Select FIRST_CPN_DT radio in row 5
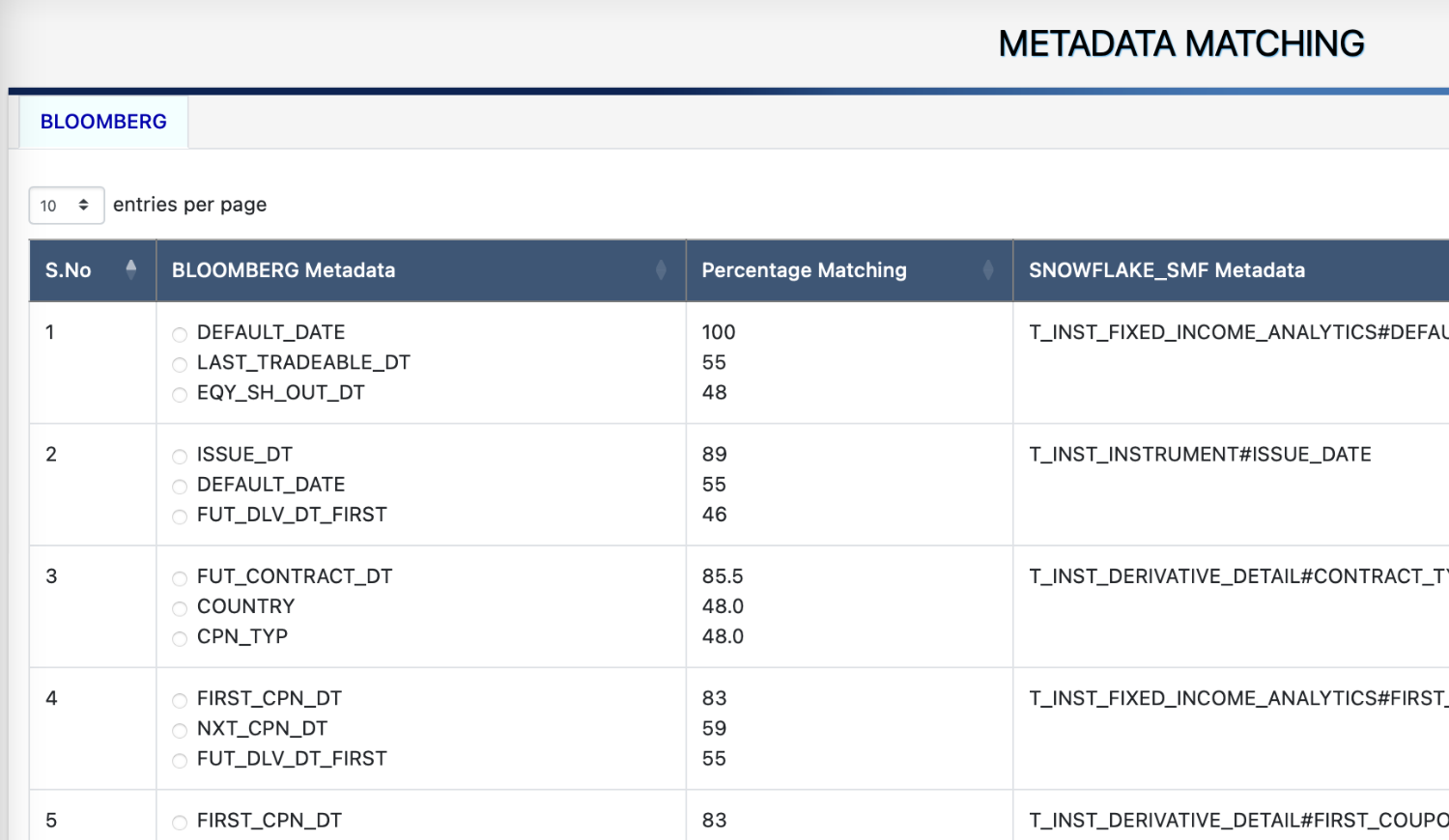The height and width of the screenshot is (840, 1449). pyautogui.click(x=180, y=823)
